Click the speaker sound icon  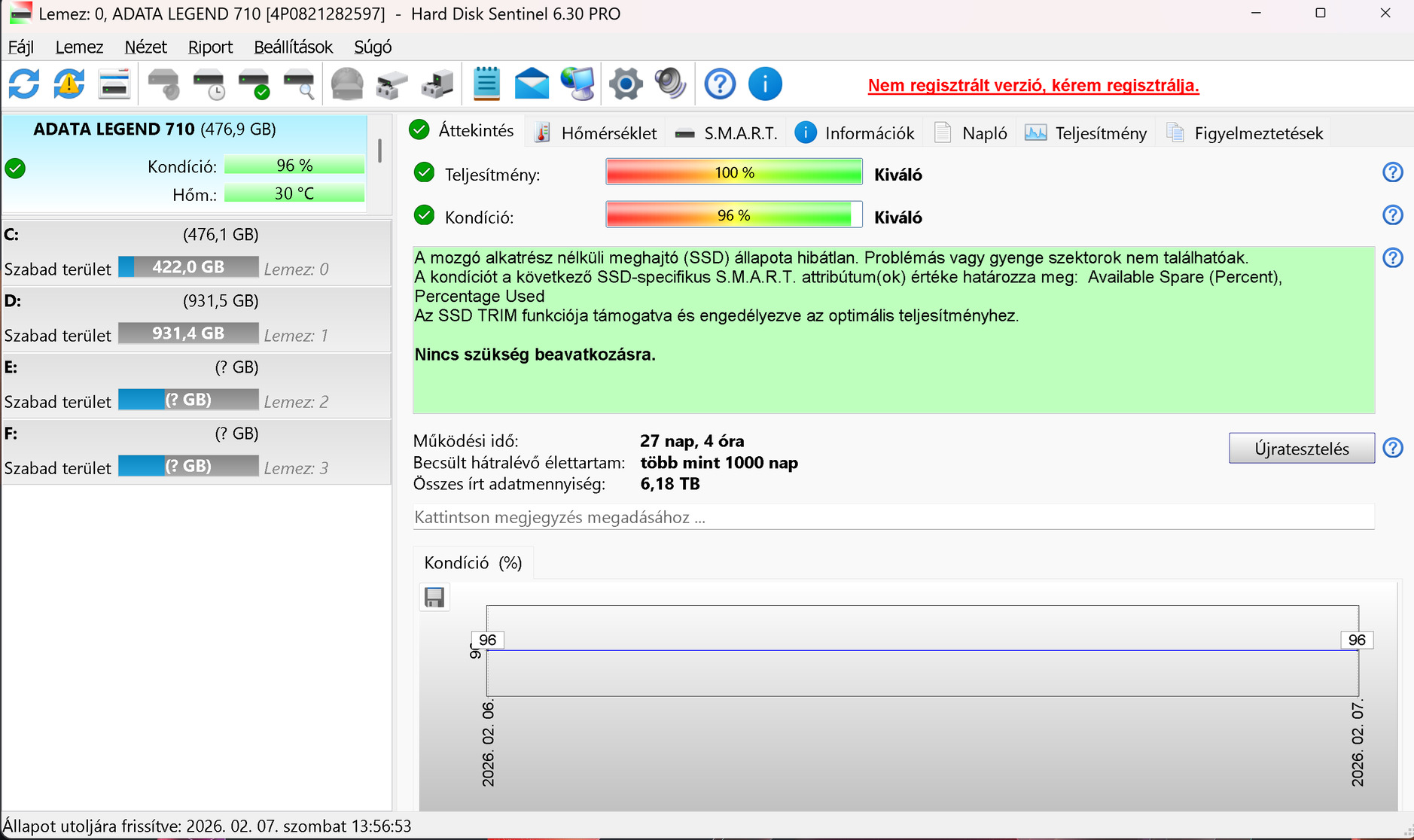(670, 84)
